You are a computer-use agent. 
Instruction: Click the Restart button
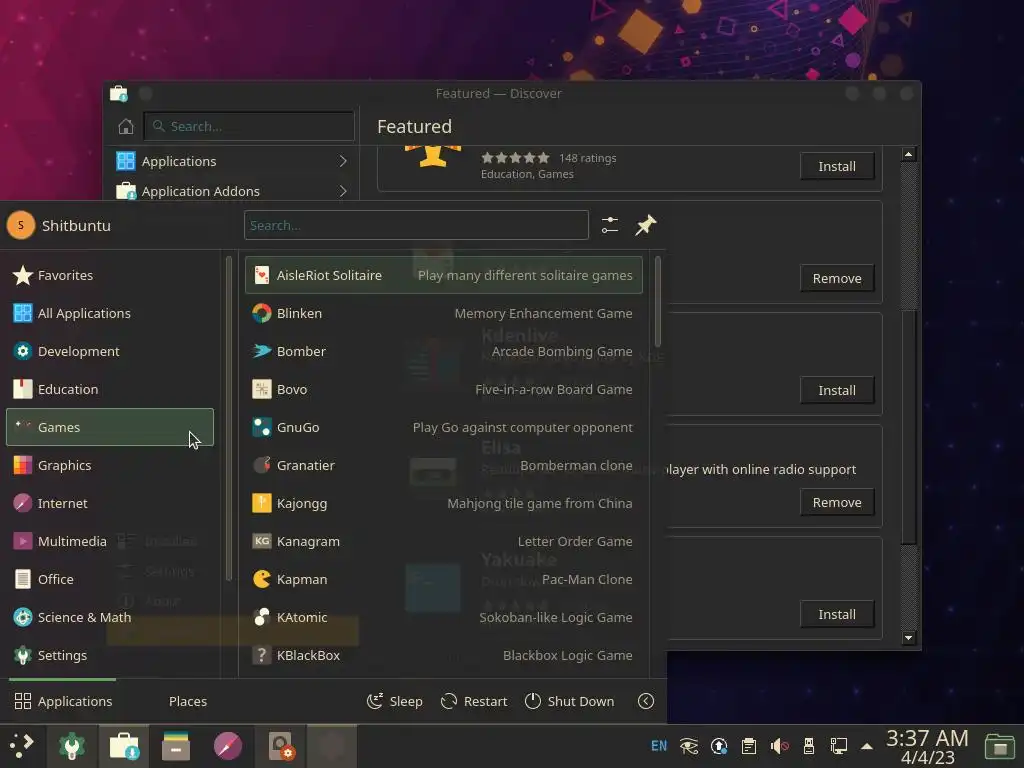474,701
